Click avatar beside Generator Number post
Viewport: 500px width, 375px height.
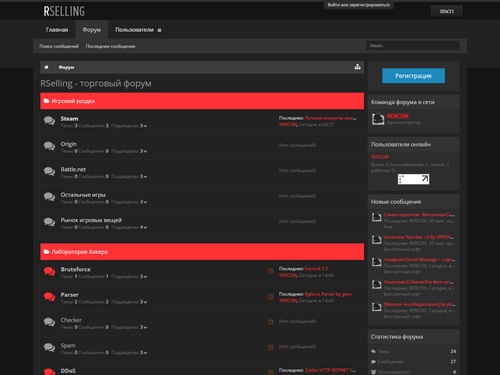coord(377,240)
